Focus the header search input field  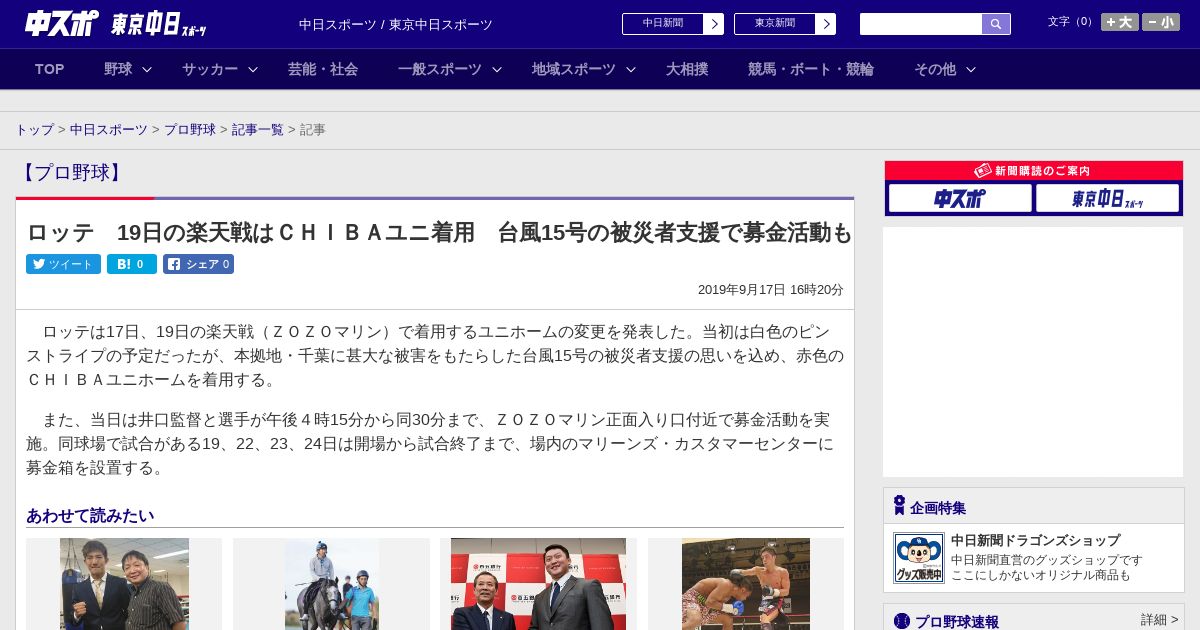pos(921,24)
